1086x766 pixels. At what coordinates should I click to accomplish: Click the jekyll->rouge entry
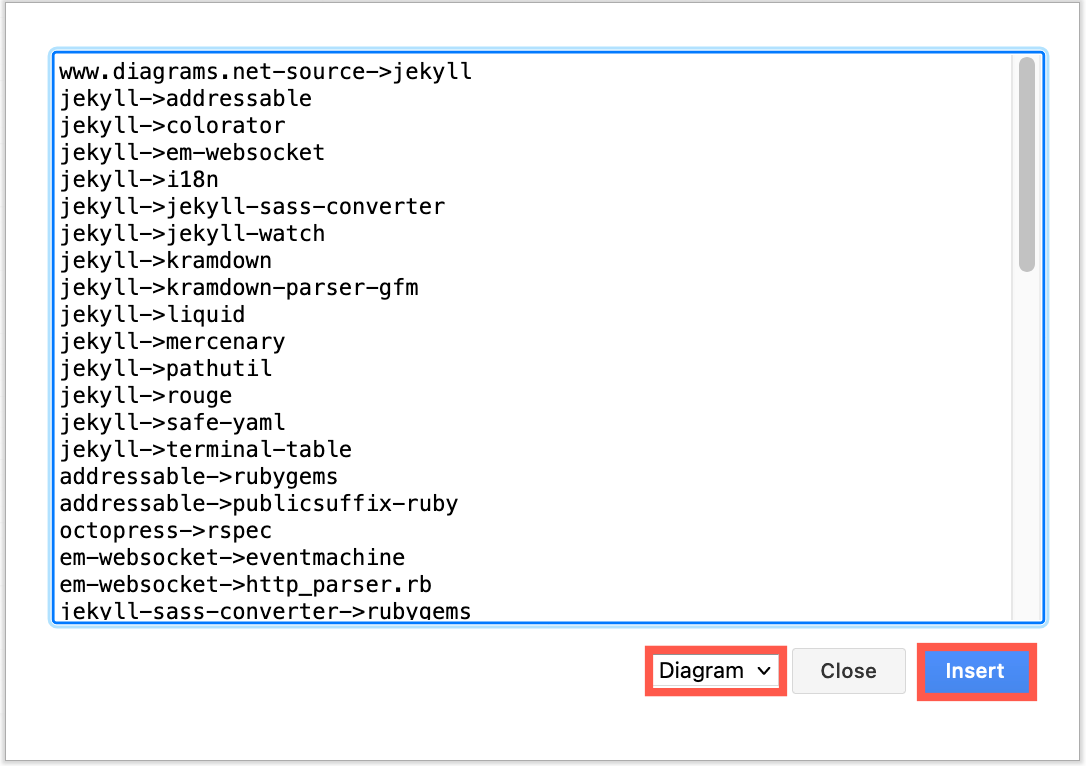click(x=145, y=395)
